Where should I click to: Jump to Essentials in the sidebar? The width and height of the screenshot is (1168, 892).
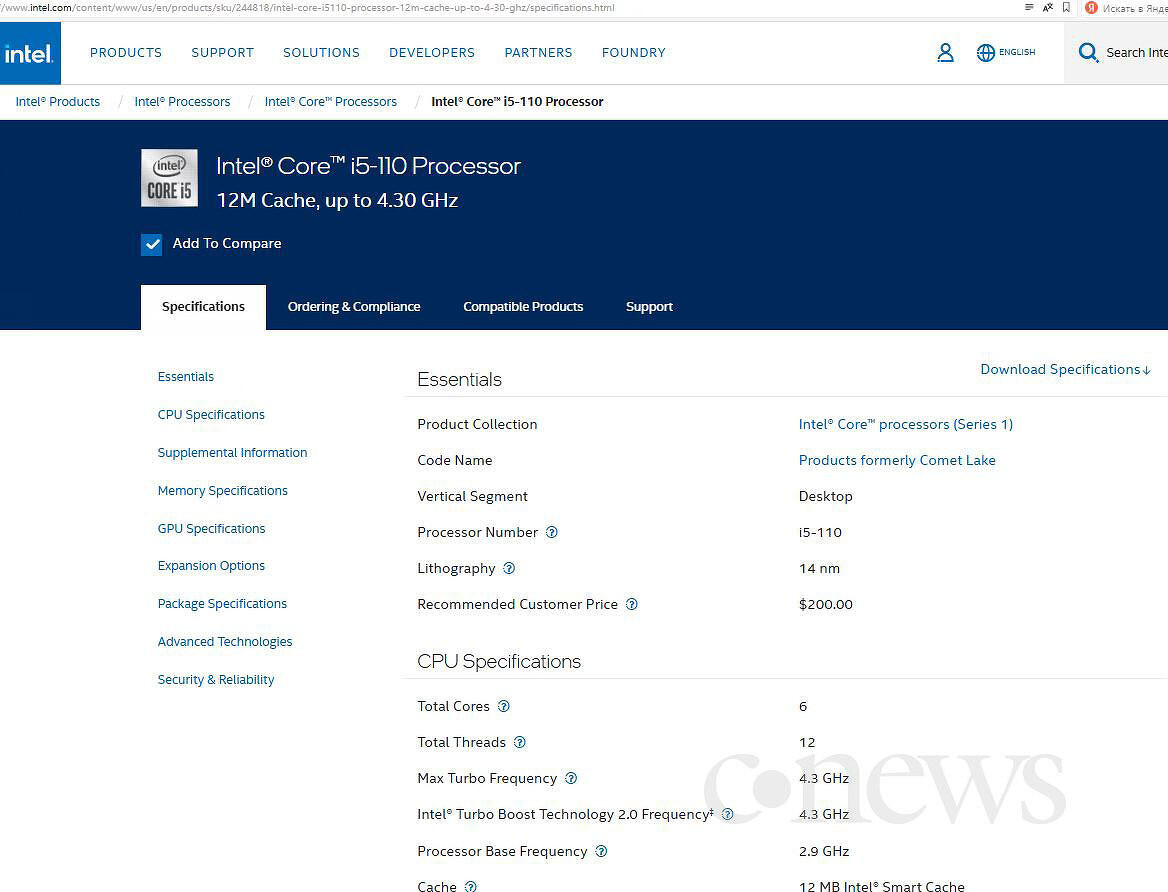coord(185,377)
